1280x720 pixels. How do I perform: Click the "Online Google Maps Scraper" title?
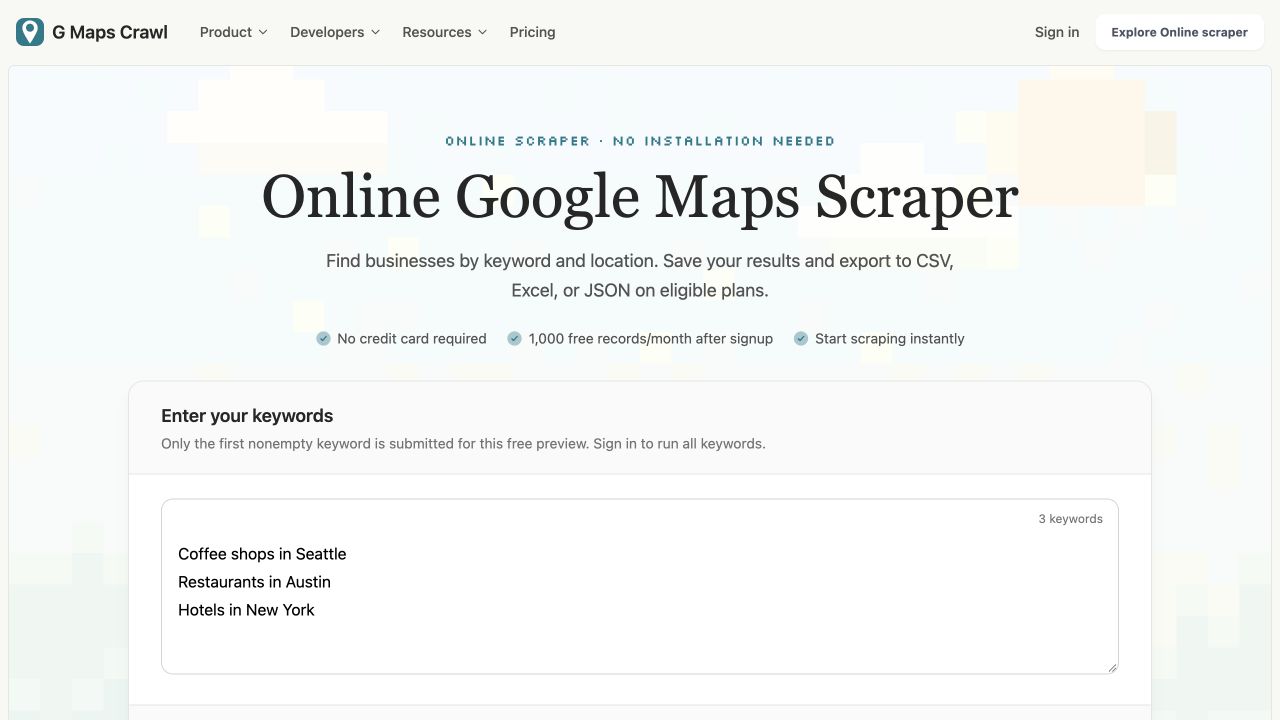click(640, 196)
